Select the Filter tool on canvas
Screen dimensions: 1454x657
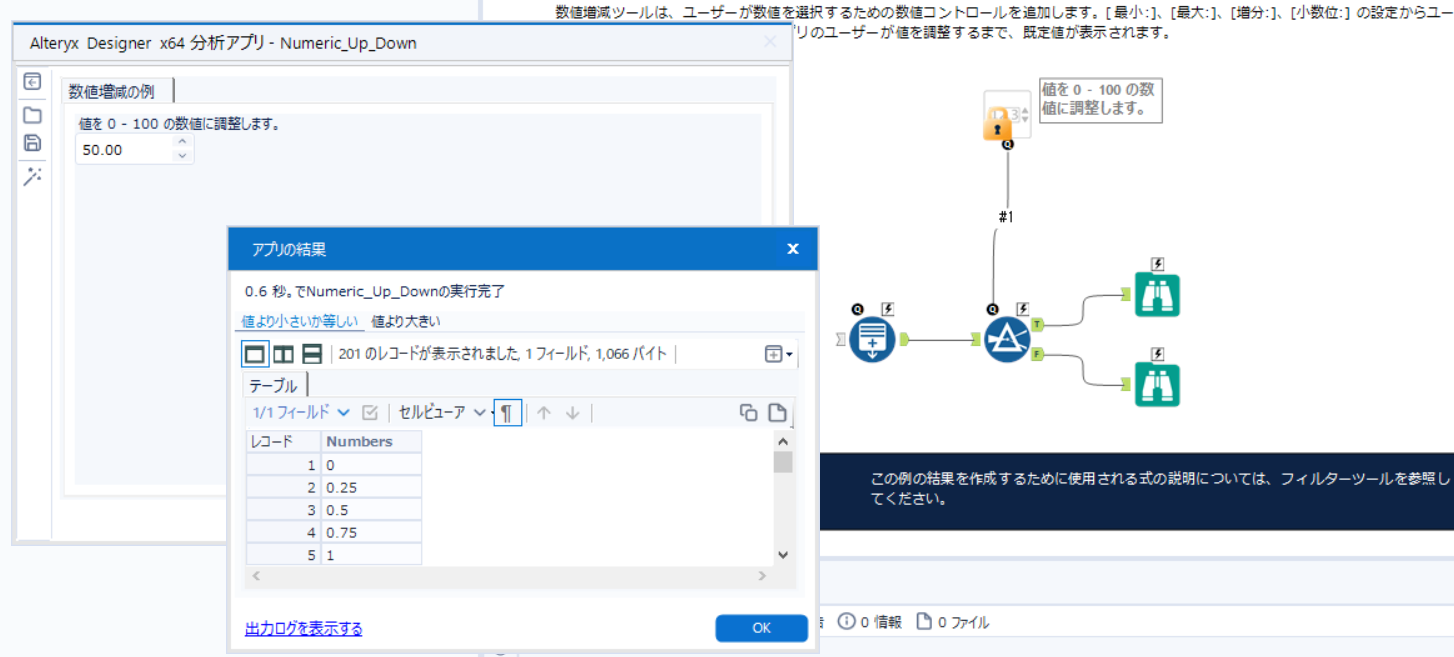coord(1006,340)
